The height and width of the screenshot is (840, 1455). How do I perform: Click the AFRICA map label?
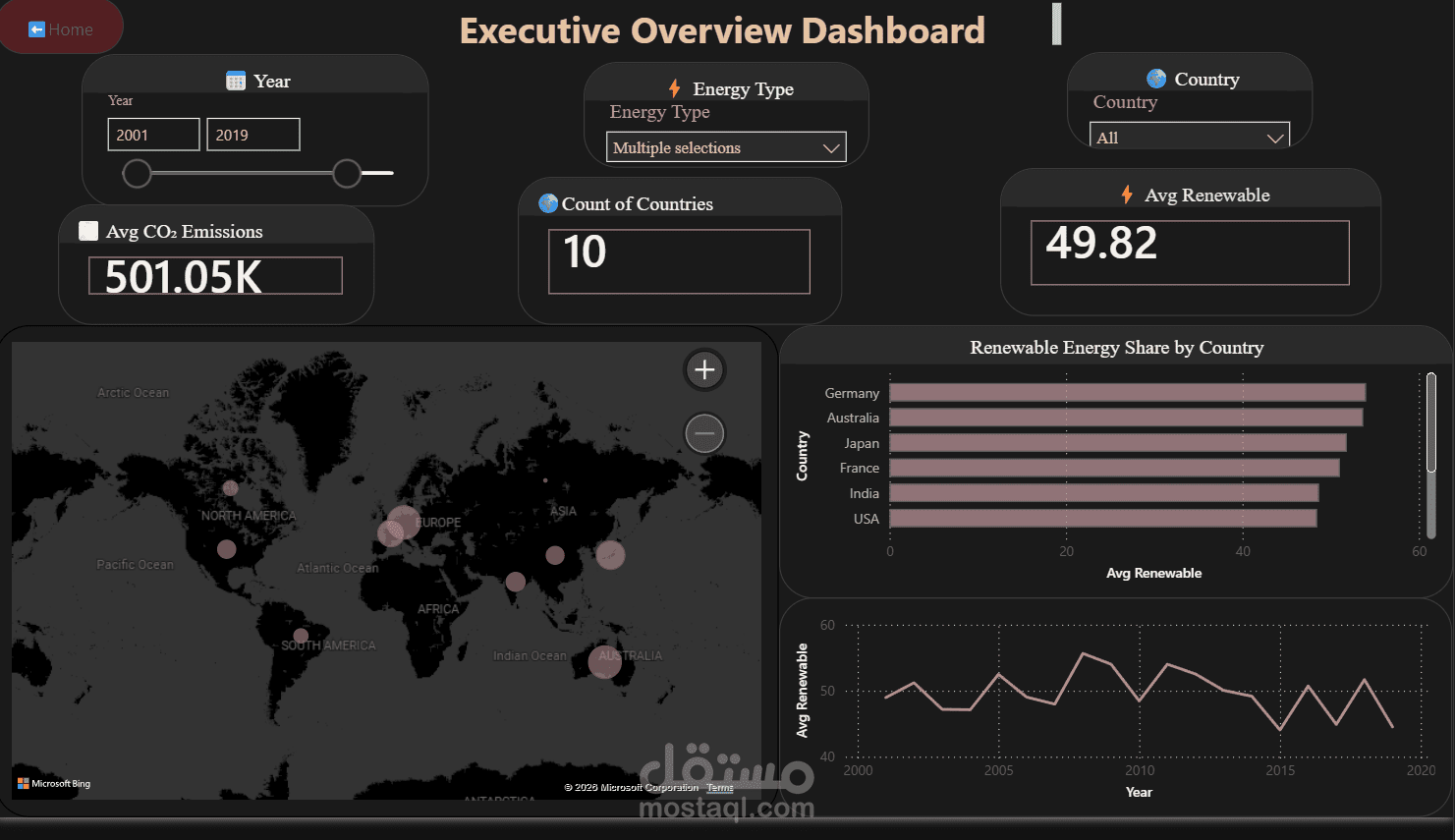click(438, 609)
